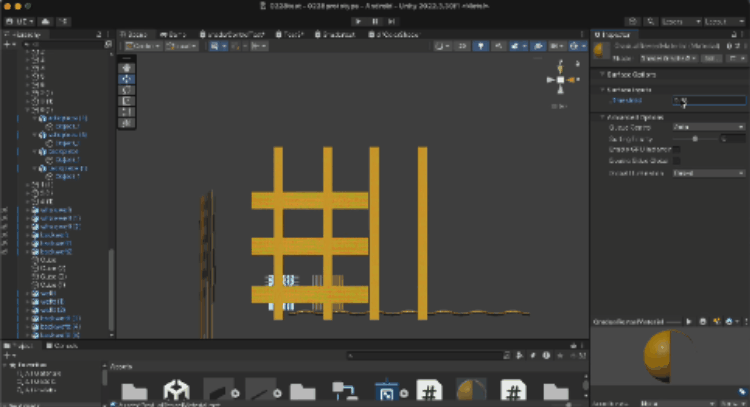This screenshot has width=750, height=407.
Task: Switch to the Game tab
Action: coord(173,34)
